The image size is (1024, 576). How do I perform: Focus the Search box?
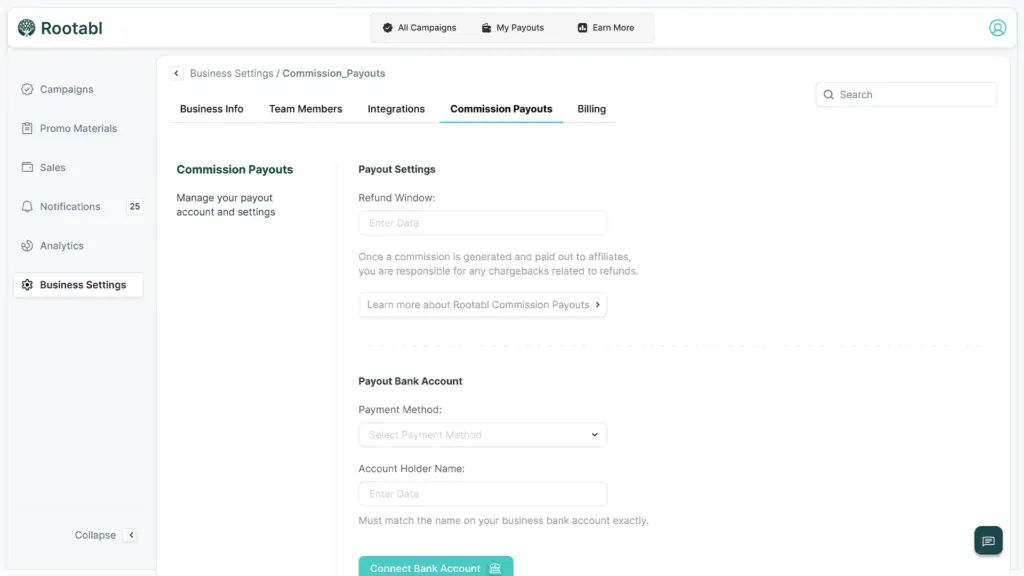(x=906, y=95)
